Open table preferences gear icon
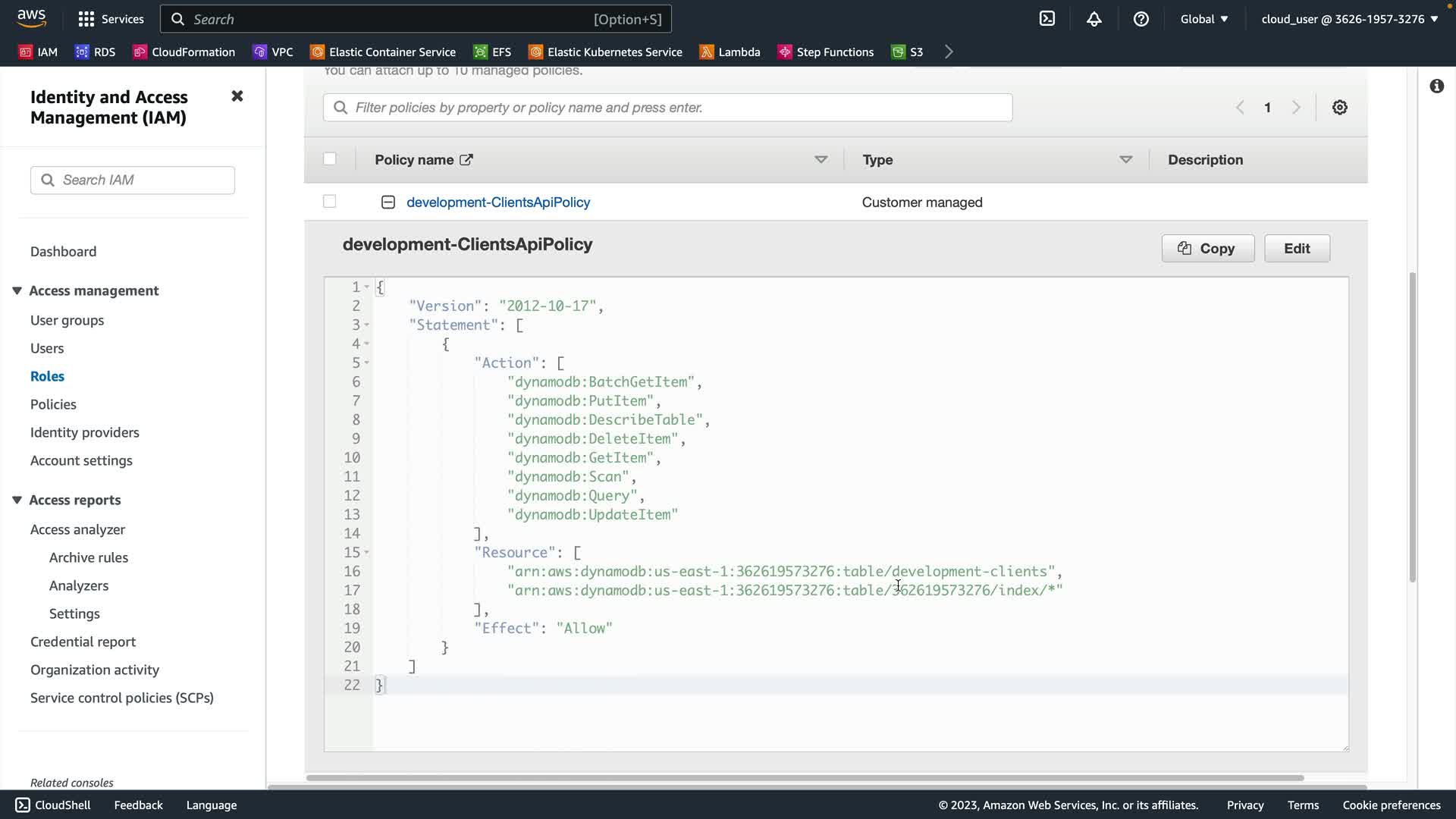This screenshot has height=819, width=1456. 1340,108
